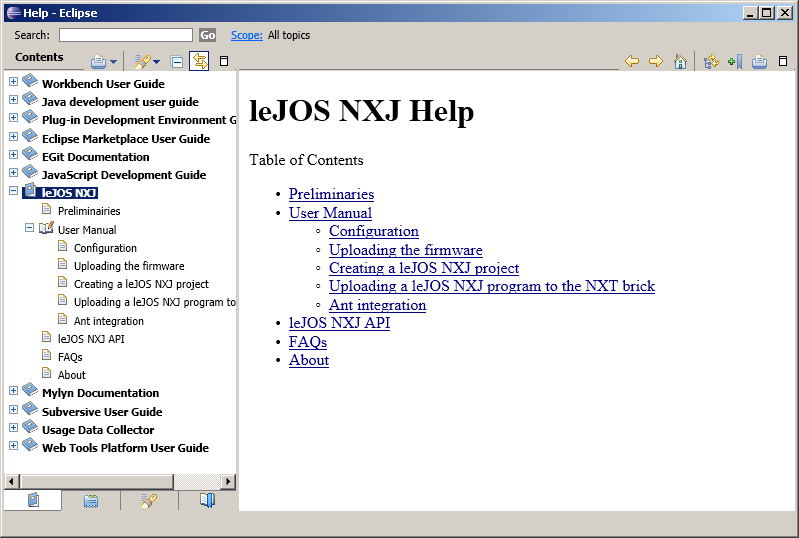Select Mylyn Documentation tree item
This screenshot has height=538, width=799.
click(100, 393)
